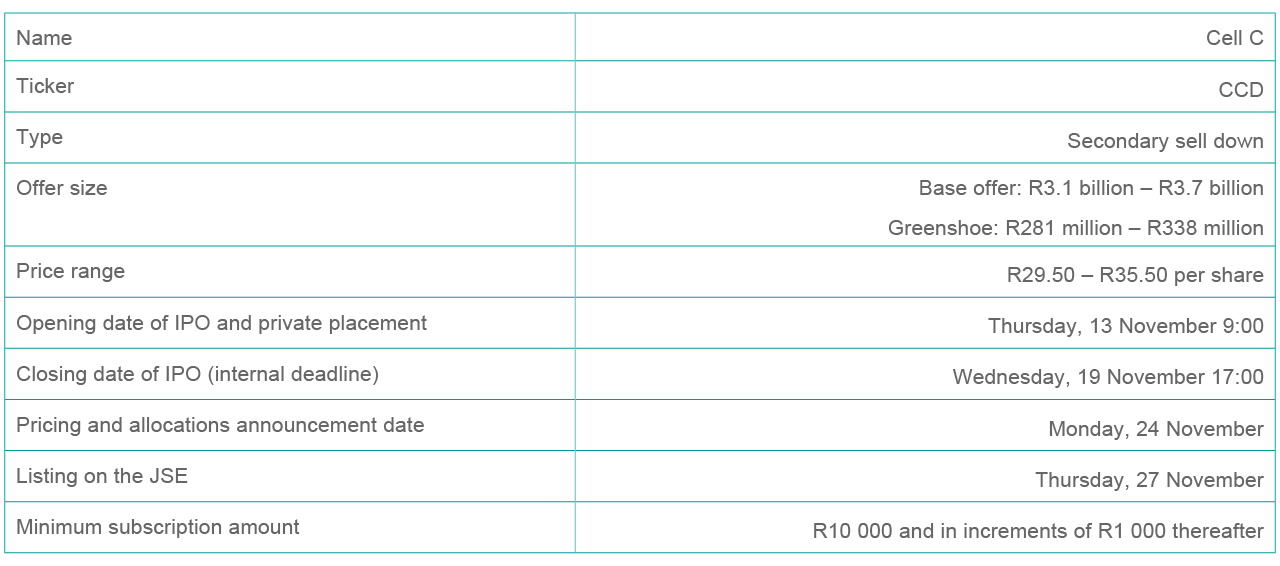Click the Greenshoe R281 million line
The width and height of the screenshot is (1280, 566).
click(1075, 228)
